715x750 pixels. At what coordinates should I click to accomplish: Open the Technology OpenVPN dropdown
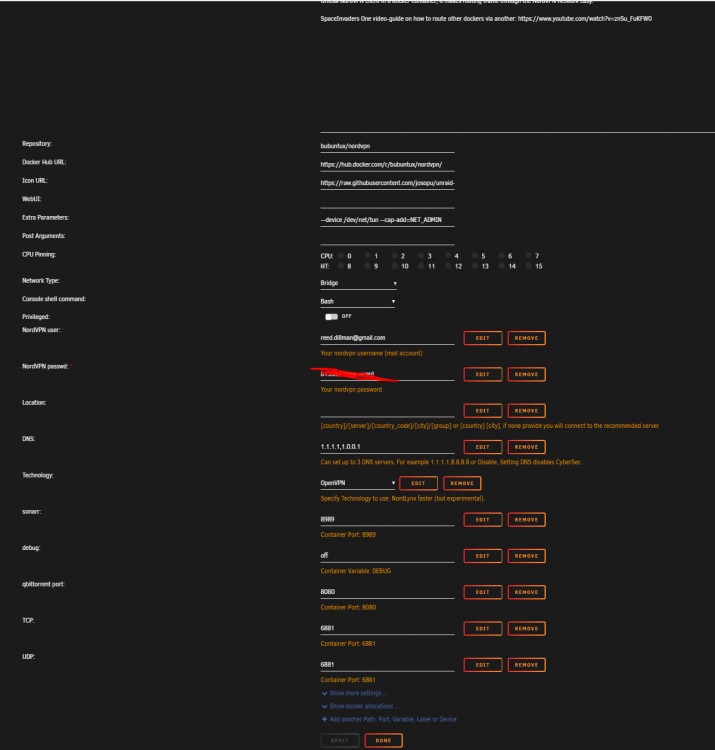click(x=358, y=483)
